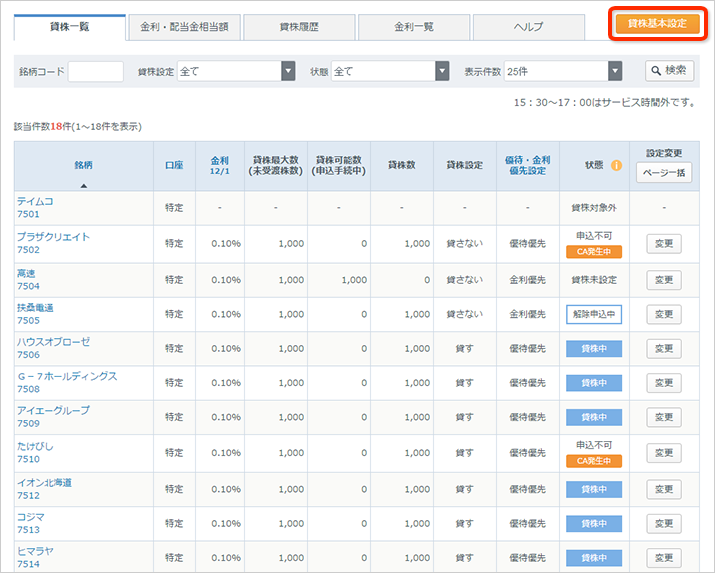
Task: Click the orange status info icon
Action: (x=617, y=166)
